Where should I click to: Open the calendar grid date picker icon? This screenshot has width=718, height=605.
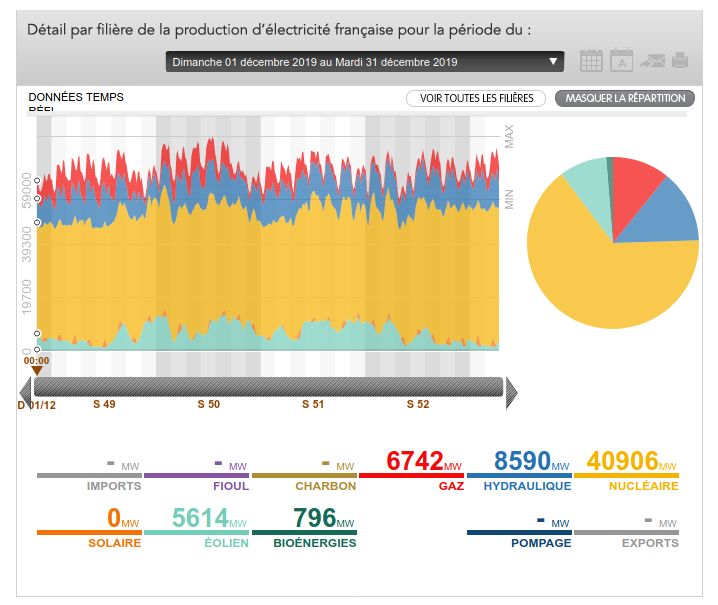(x=591, y=61)
